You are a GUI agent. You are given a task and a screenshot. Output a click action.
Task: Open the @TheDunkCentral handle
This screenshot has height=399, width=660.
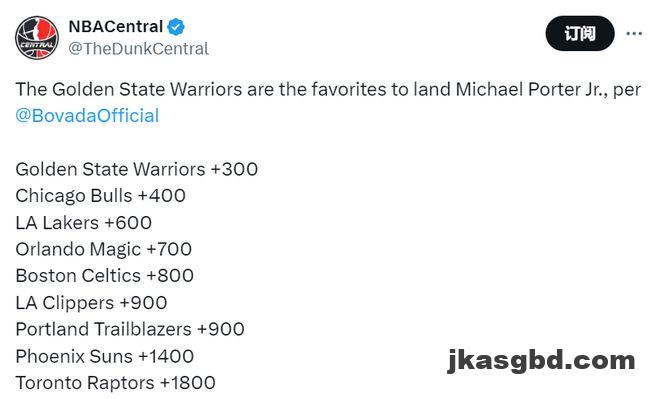pyautogui.click(x=138, y=49)
